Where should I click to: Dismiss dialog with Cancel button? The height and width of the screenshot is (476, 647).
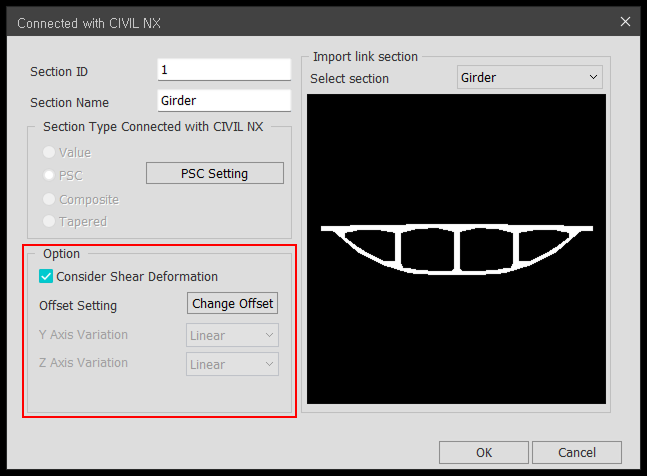point(577,452)
